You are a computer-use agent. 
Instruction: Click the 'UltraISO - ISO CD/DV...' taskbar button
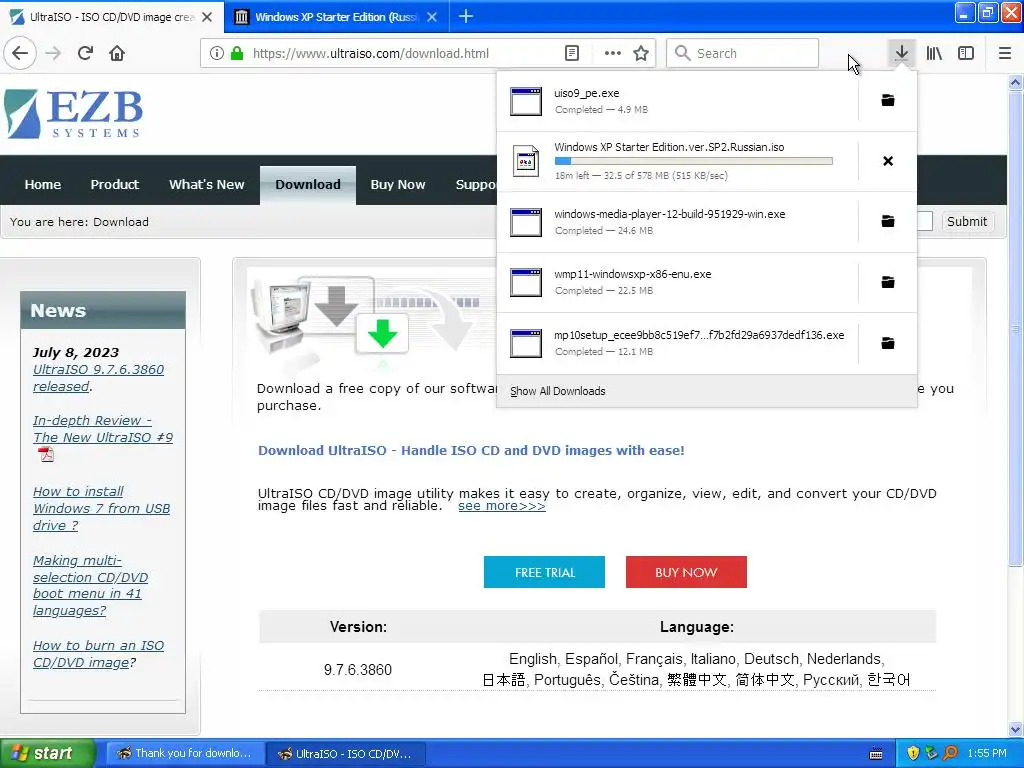point(346,754)
